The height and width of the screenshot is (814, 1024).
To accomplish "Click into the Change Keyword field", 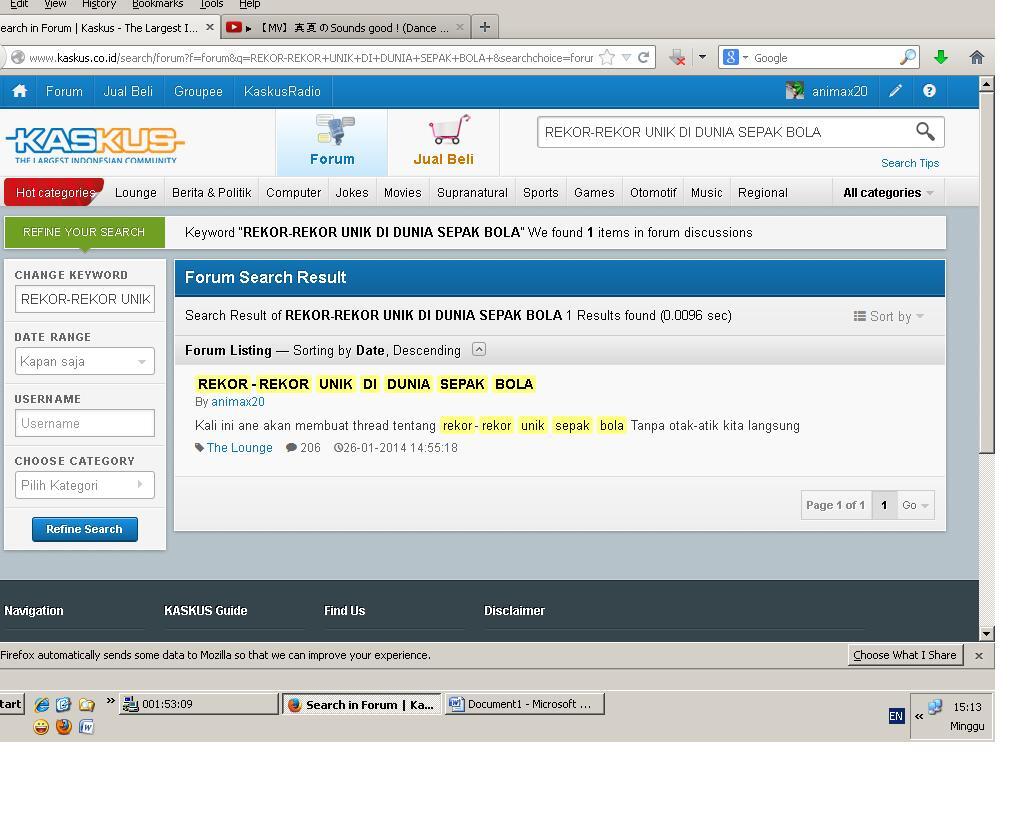I will coord(85,299).
